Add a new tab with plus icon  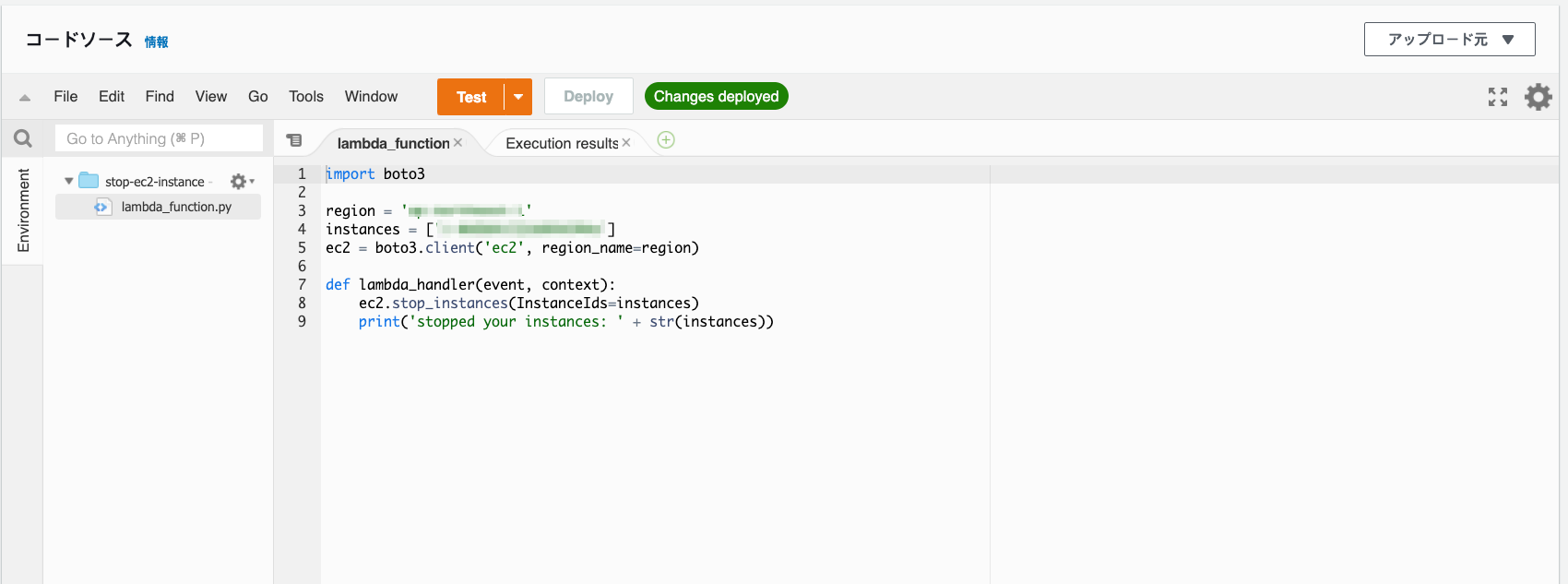(x=666, y=140)
